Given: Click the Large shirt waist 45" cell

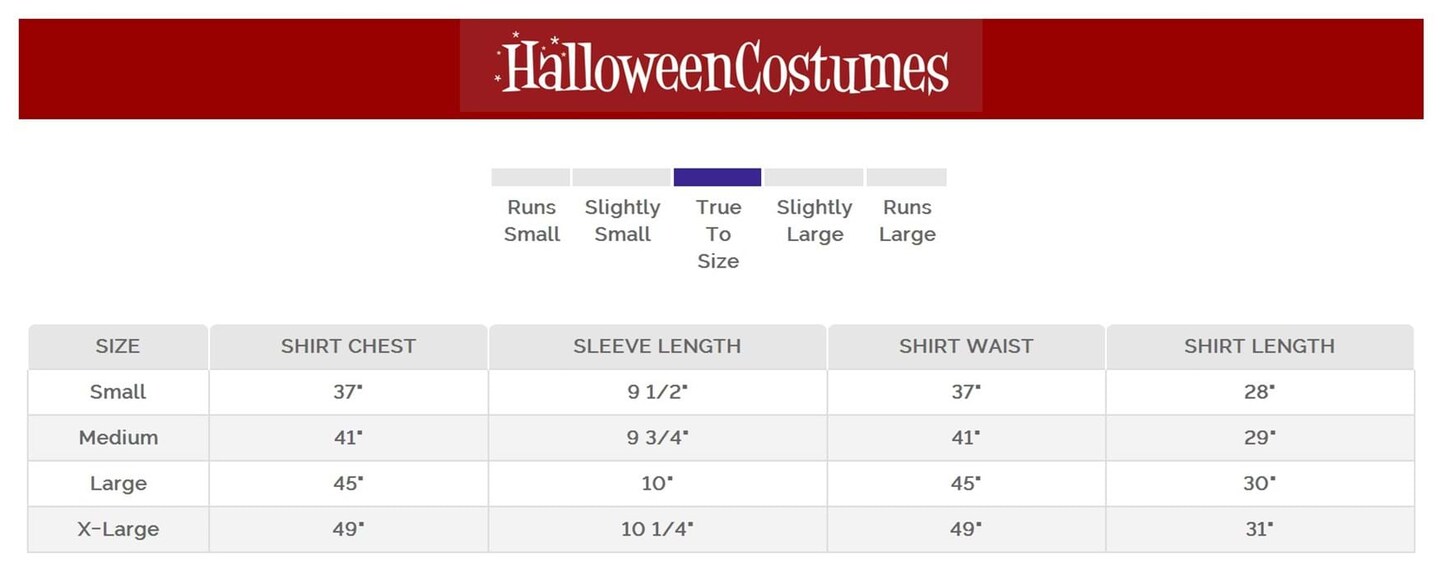Looking at the screenshot, I should pos(966,484).
